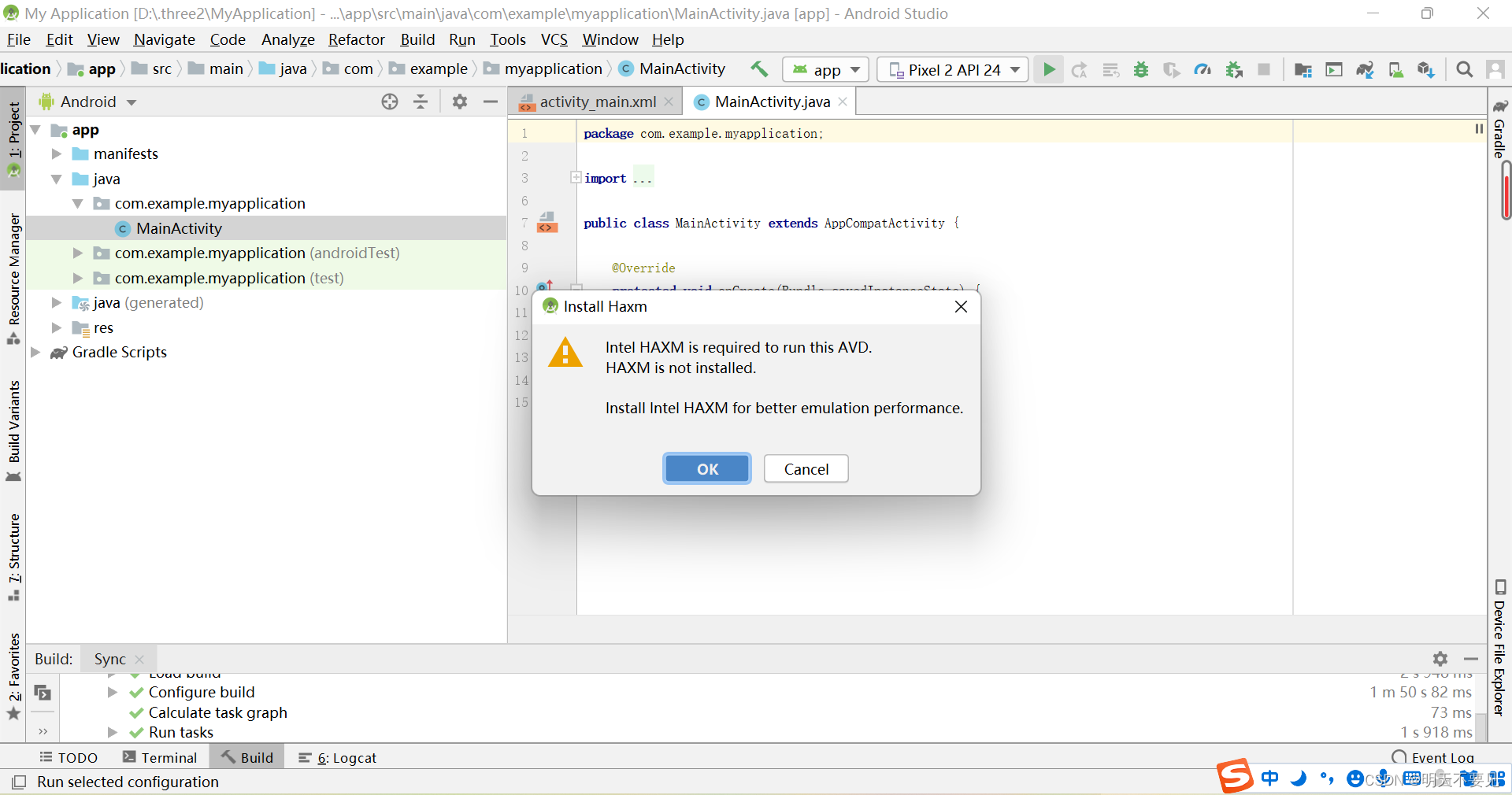Click the Apply Changes and Restart Activity icon
1512x795 pixels.
pyautogui.click(x=1080, y=69)
